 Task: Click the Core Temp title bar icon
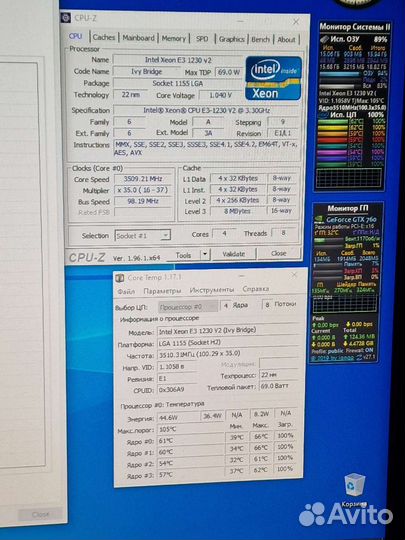pyautogui.click(x=120, y=278)
